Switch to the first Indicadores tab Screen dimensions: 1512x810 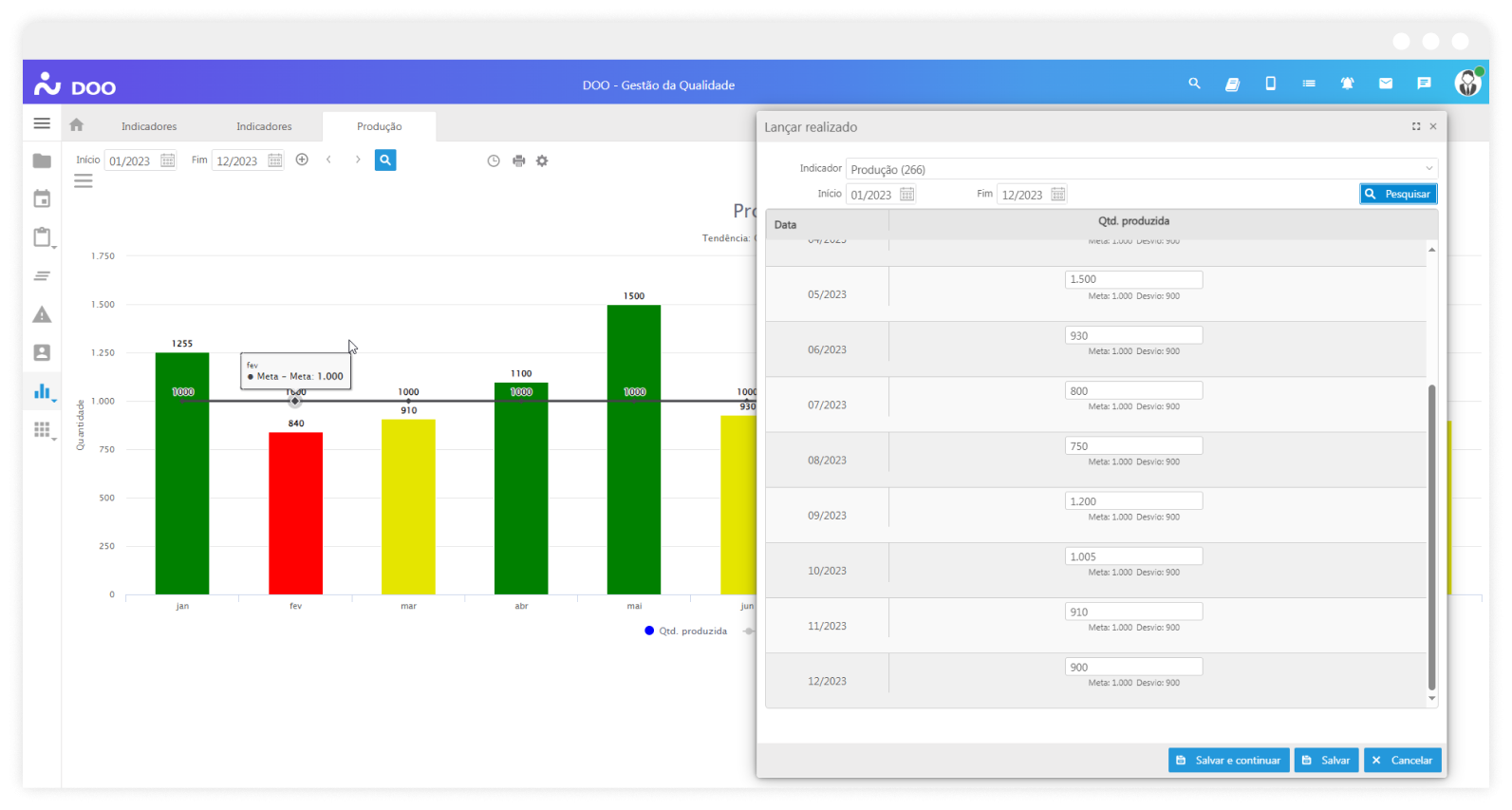point(149,126)
